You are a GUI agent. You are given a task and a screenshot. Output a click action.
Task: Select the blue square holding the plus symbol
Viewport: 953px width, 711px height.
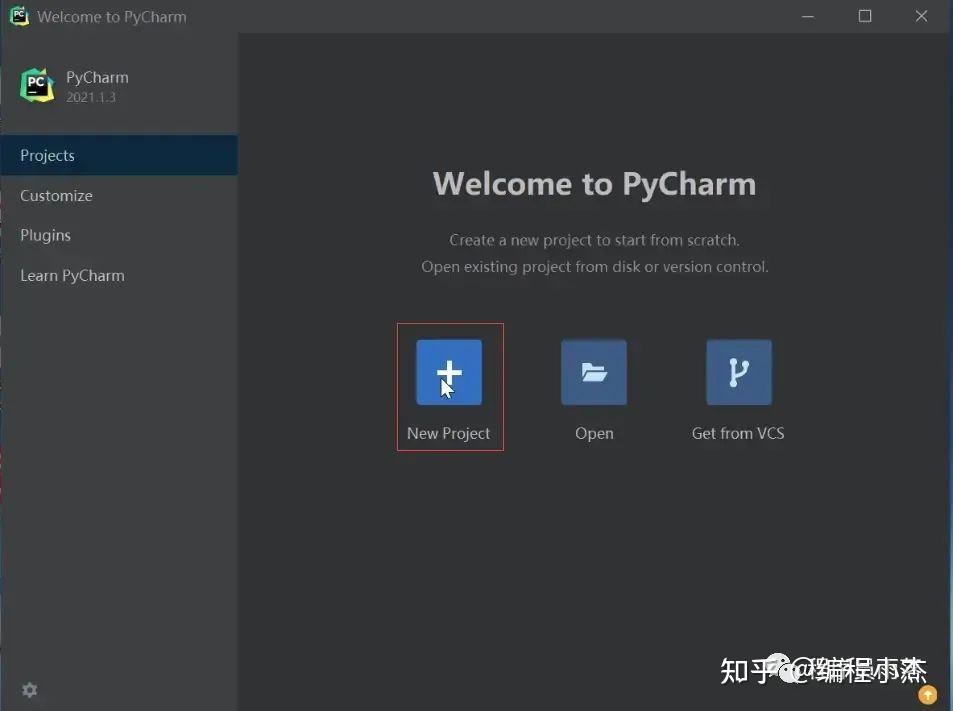[449, 371]
